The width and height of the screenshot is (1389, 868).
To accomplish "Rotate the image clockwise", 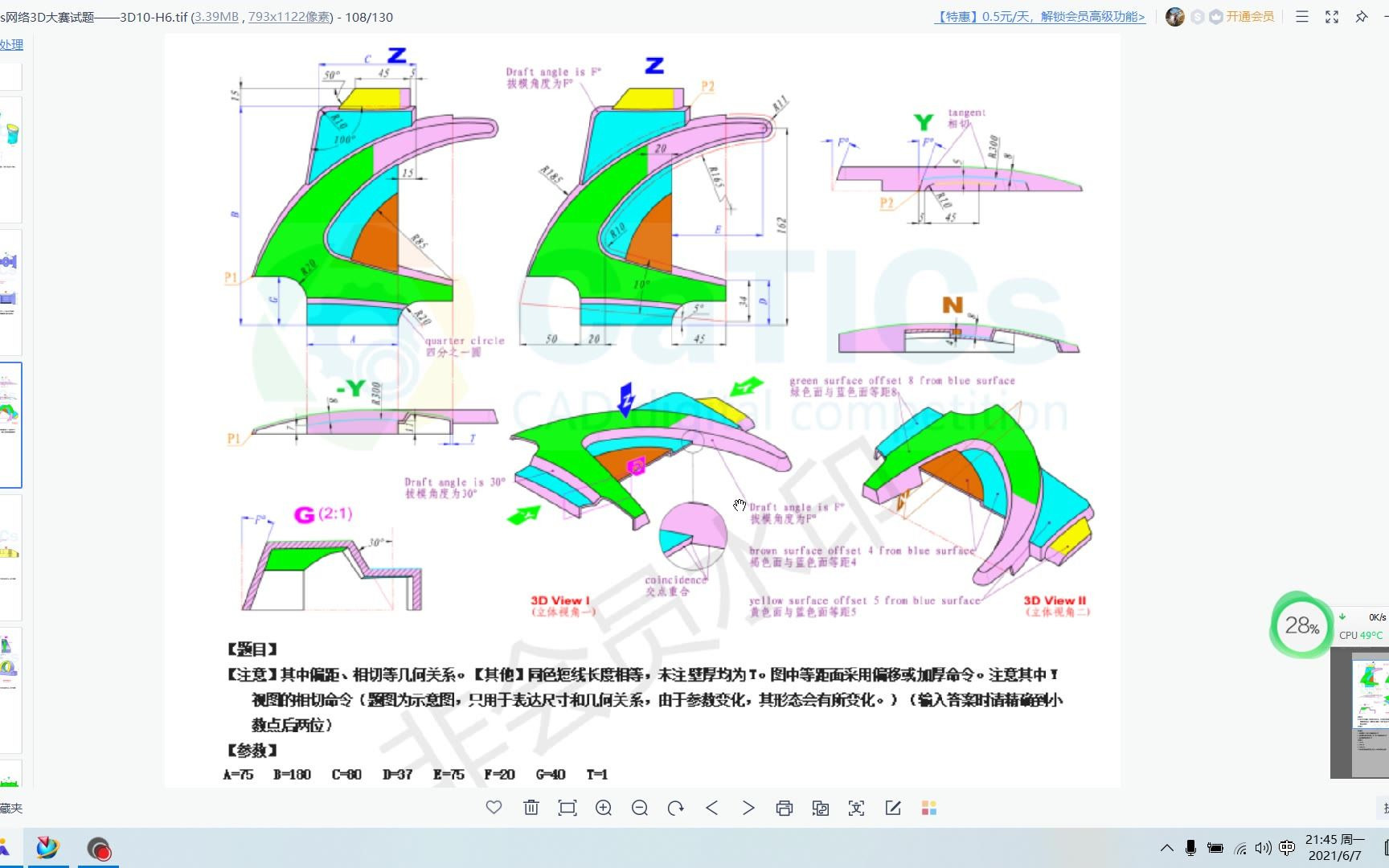I will point(676,808).
